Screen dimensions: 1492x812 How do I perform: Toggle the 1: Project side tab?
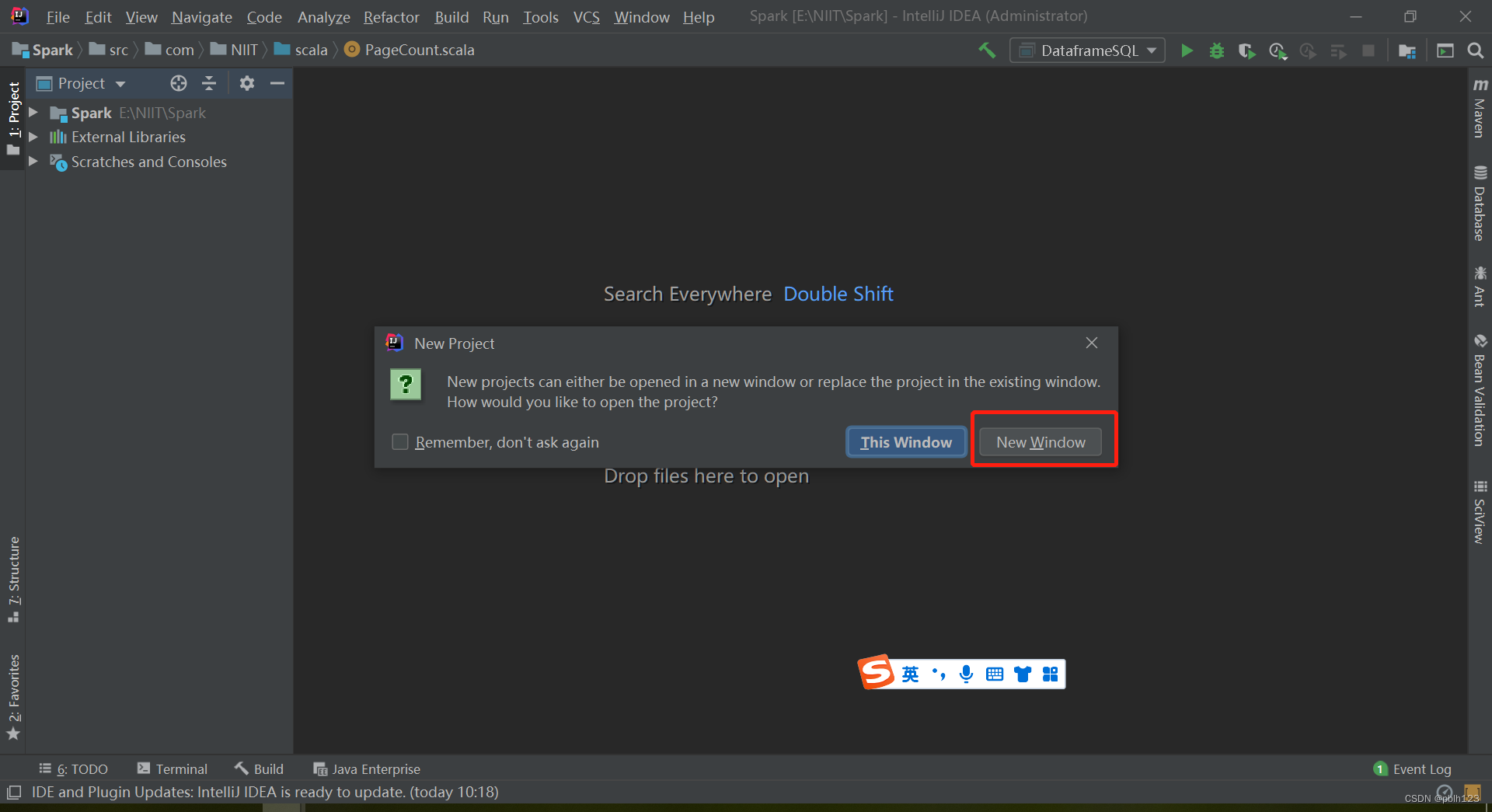click(13, 118)
